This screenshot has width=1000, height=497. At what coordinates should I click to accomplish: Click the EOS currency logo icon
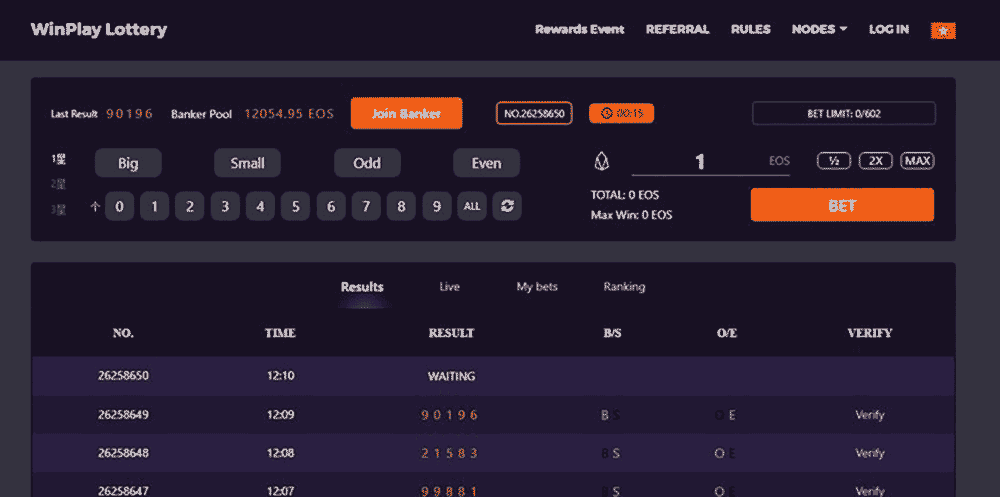601,161
